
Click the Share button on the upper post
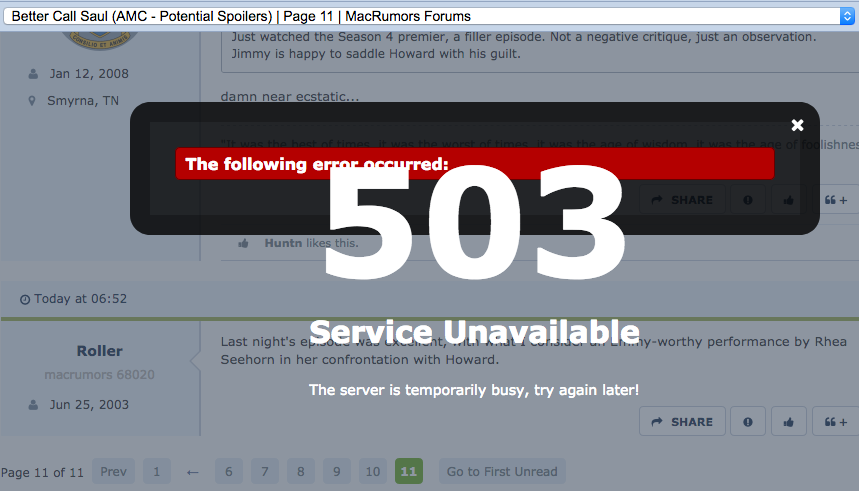[x=682, y=199]
